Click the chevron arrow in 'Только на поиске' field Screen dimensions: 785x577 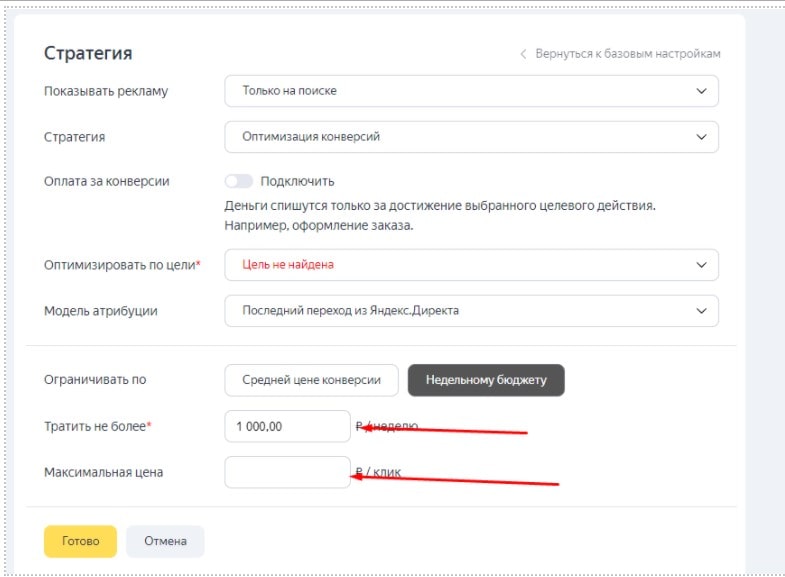pos(700,91)
